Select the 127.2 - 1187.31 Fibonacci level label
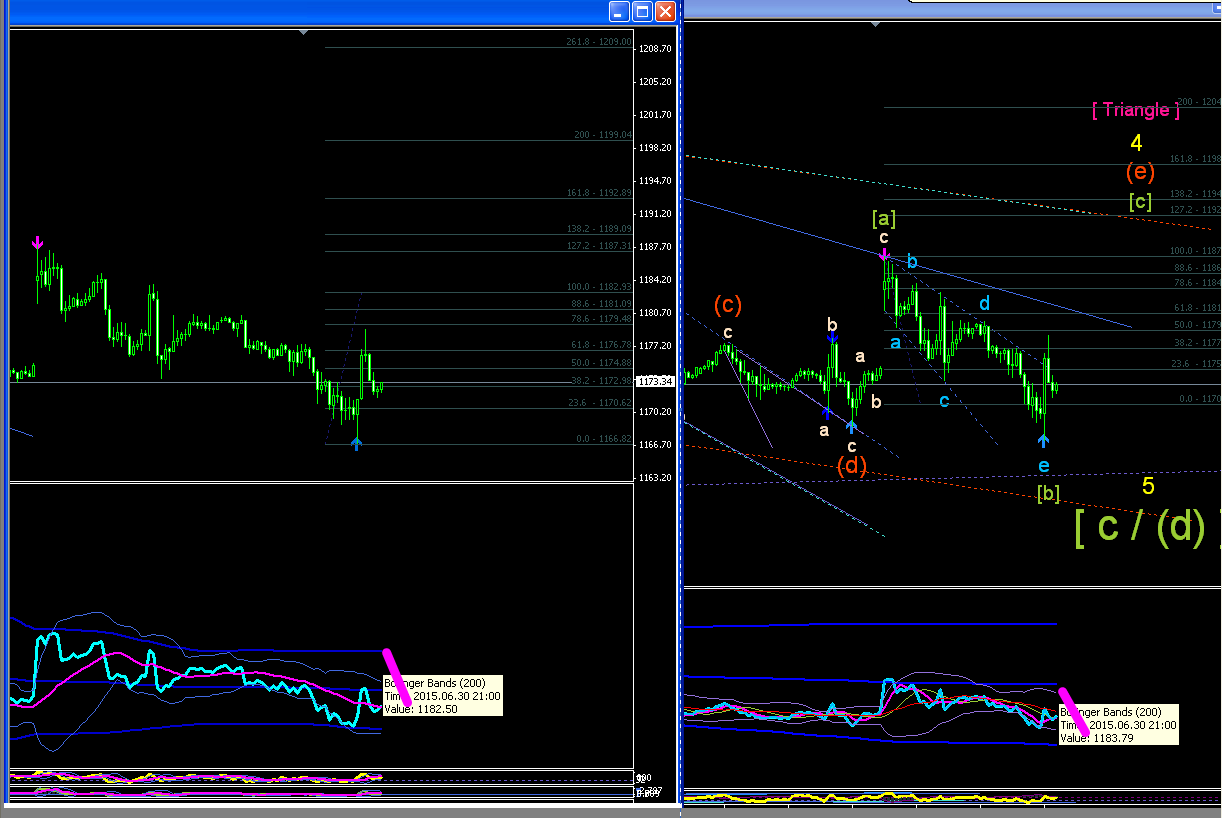1222x818 pixels. click(x=599, y=245)
